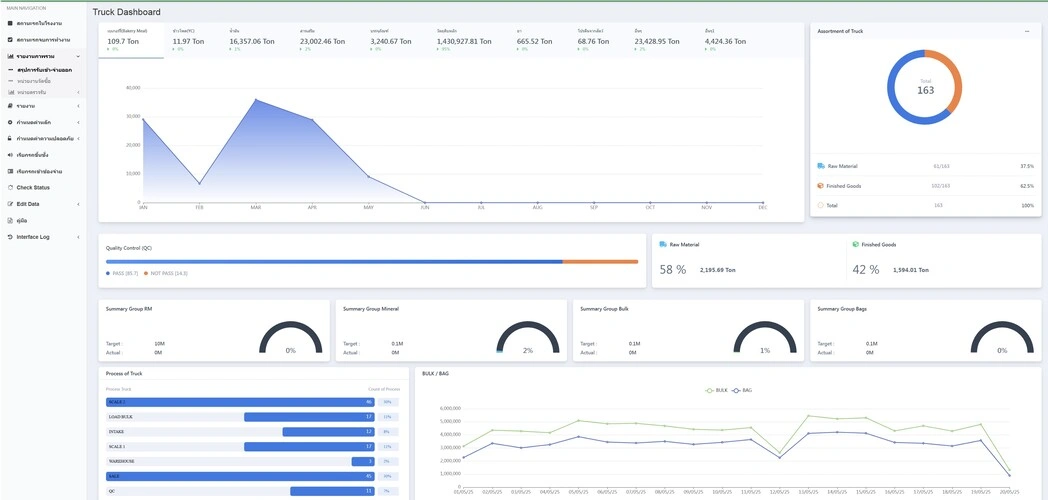Image resolution: width=1048 pixels, height=500 pixels.
Task: Toggle the NOT PASS legend in Quality Control
Action: (166, 273)
